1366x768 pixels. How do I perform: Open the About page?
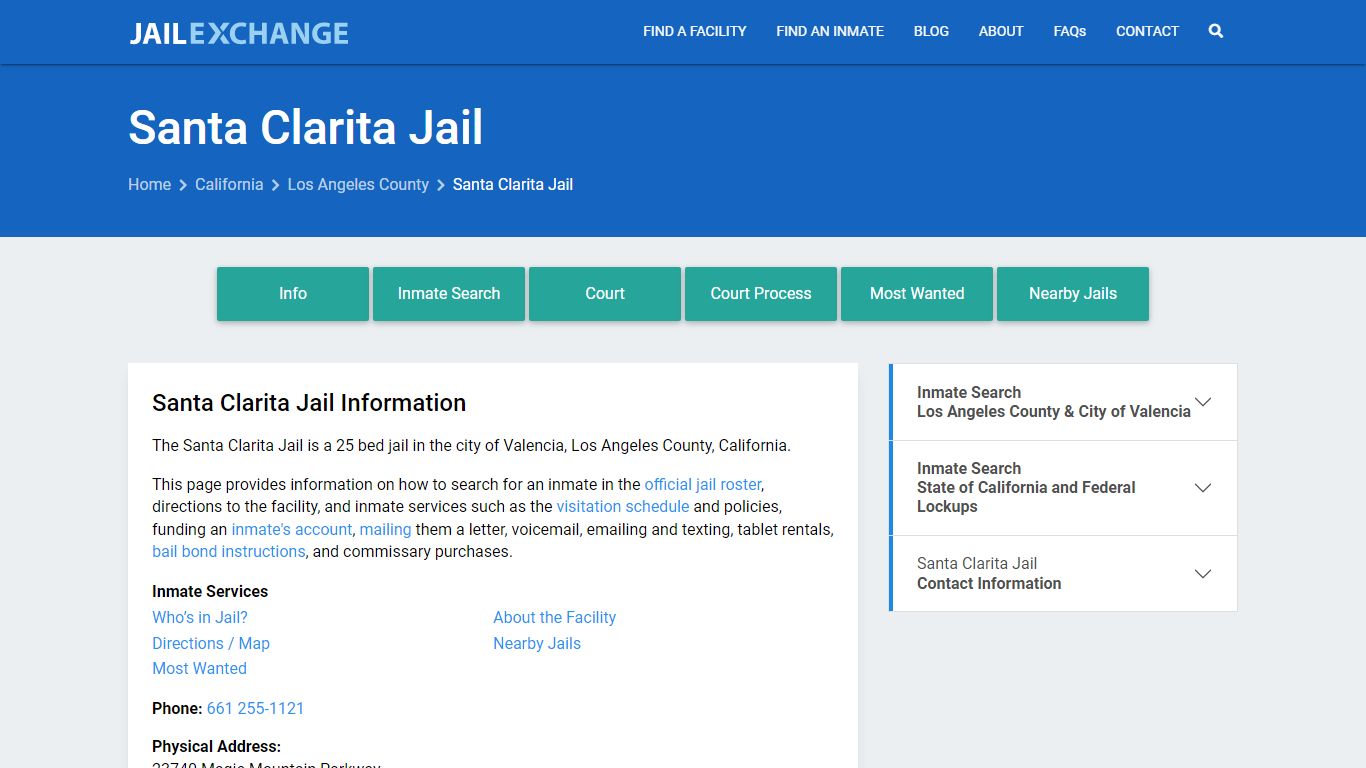click(x=1001, y=31)
